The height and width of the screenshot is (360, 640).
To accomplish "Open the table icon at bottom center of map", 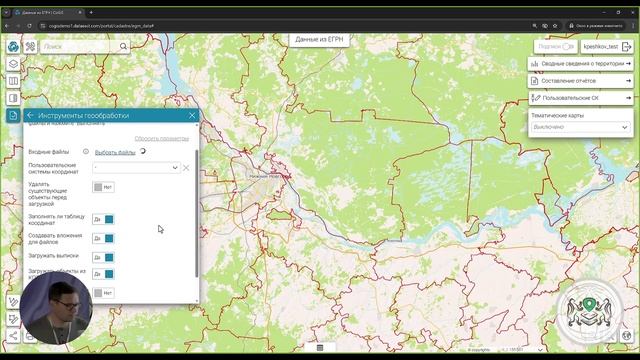I will tap(320, 348).
